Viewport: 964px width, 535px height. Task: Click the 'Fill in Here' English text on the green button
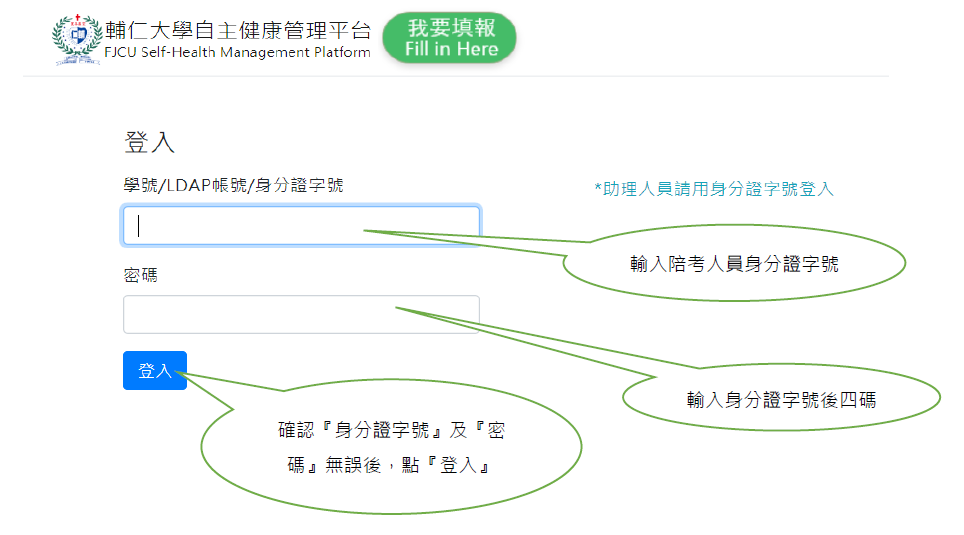451,49
